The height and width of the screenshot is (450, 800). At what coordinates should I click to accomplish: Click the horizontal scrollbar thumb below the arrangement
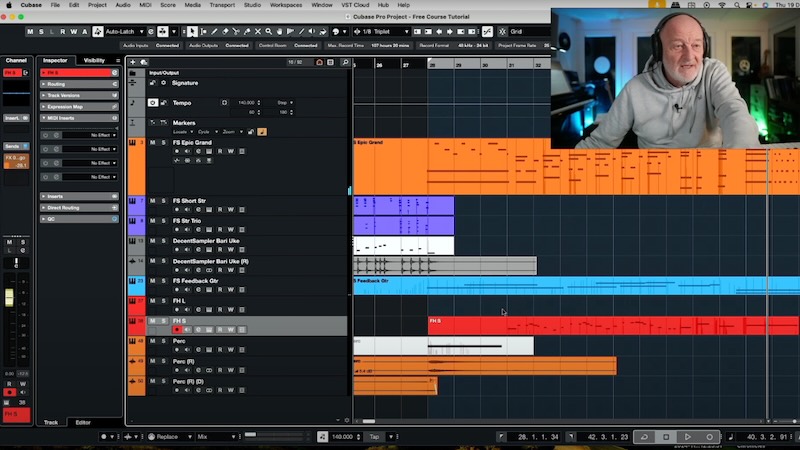368,421
